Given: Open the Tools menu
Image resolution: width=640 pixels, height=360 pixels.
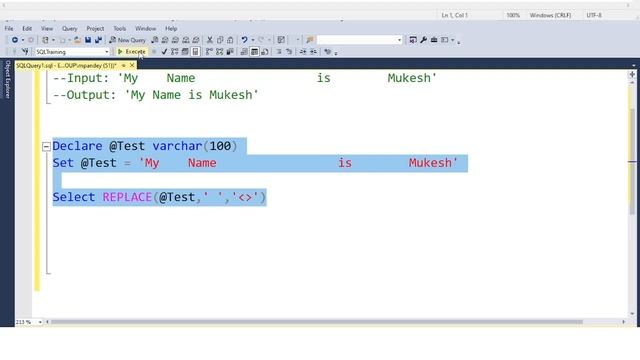Looking at the screenshot, I should [x=120, y=29].
